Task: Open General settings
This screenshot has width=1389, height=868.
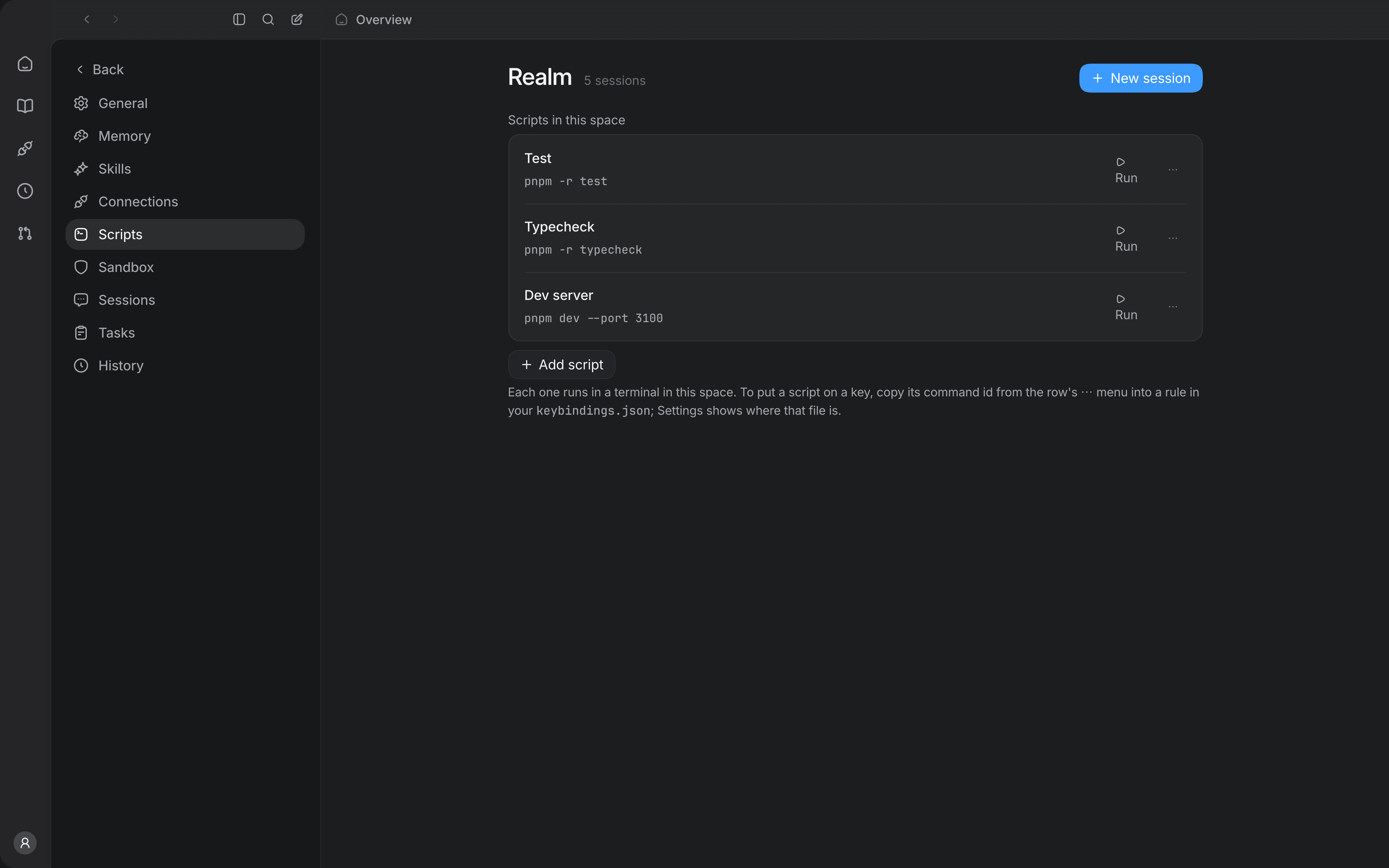Action: [185, 103]
